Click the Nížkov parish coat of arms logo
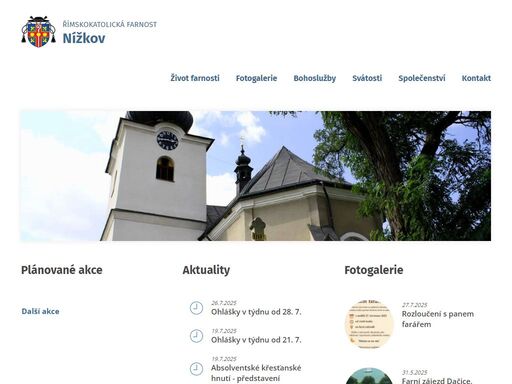Viewport: 512px width, 384px height. 38,32
